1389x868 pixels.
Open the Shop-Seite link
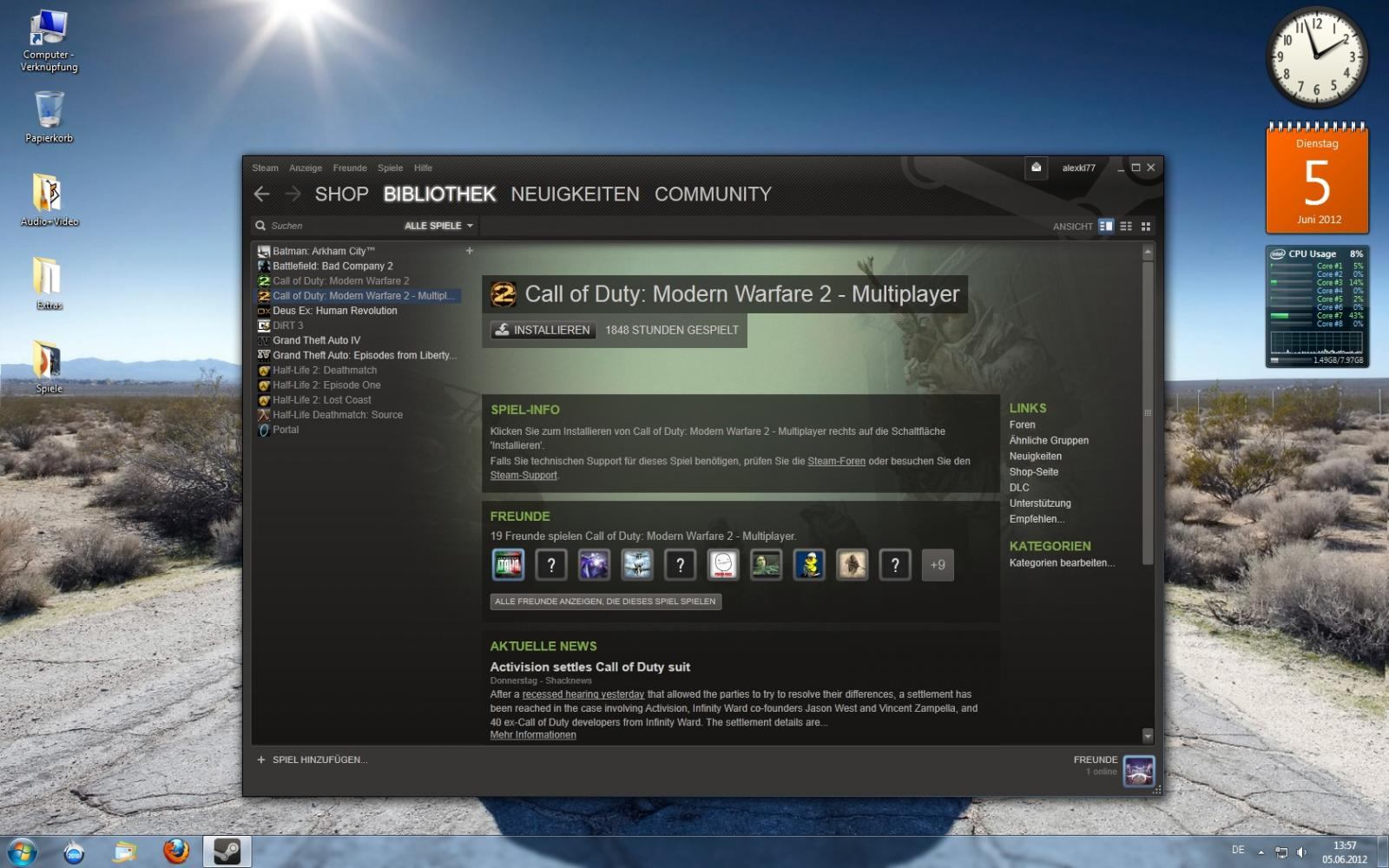pyautogui.click(x=1033, y=471)
